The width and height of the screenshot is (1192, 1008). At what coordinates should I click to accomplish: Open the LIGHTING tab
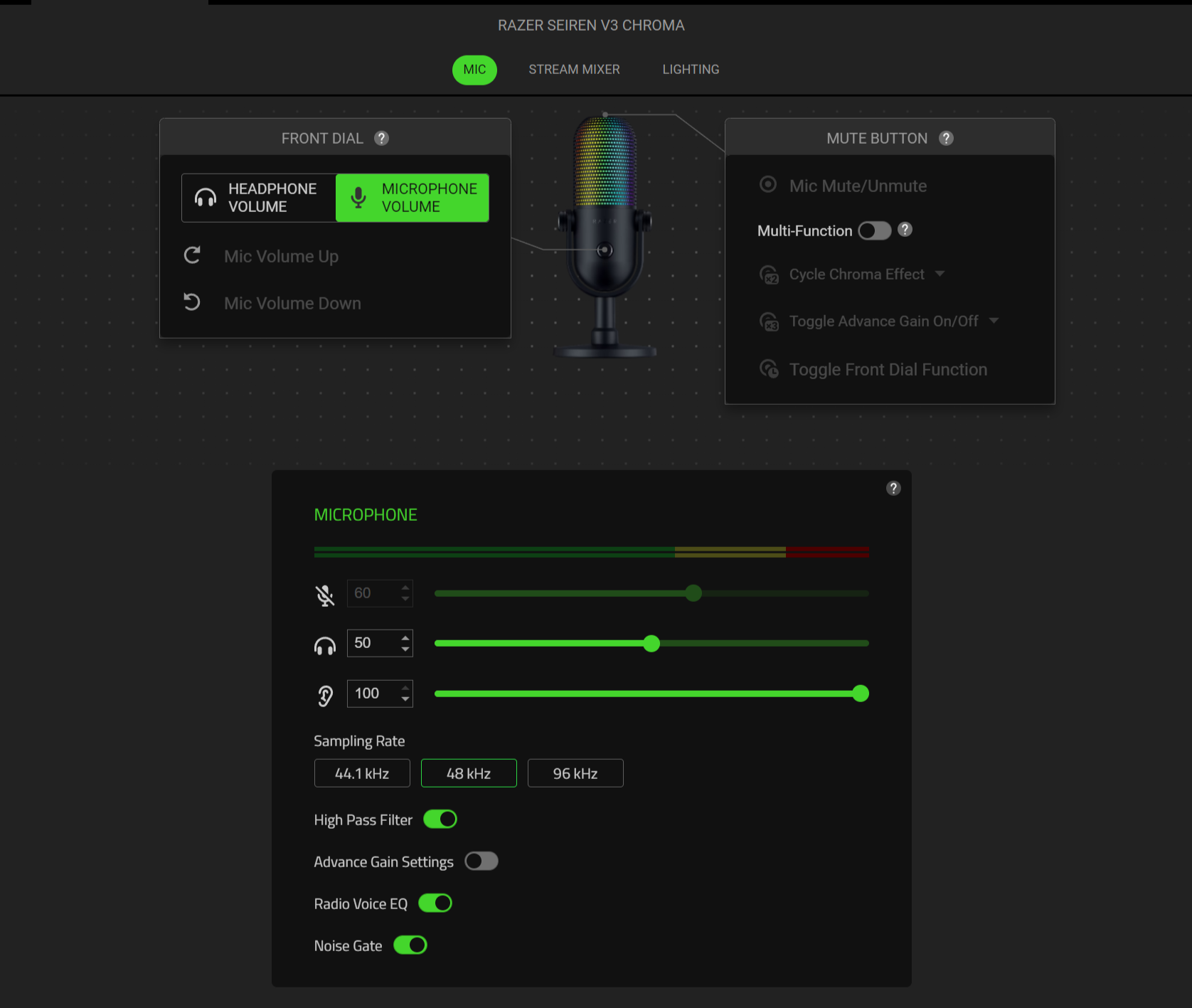click(x=691, y=70)
